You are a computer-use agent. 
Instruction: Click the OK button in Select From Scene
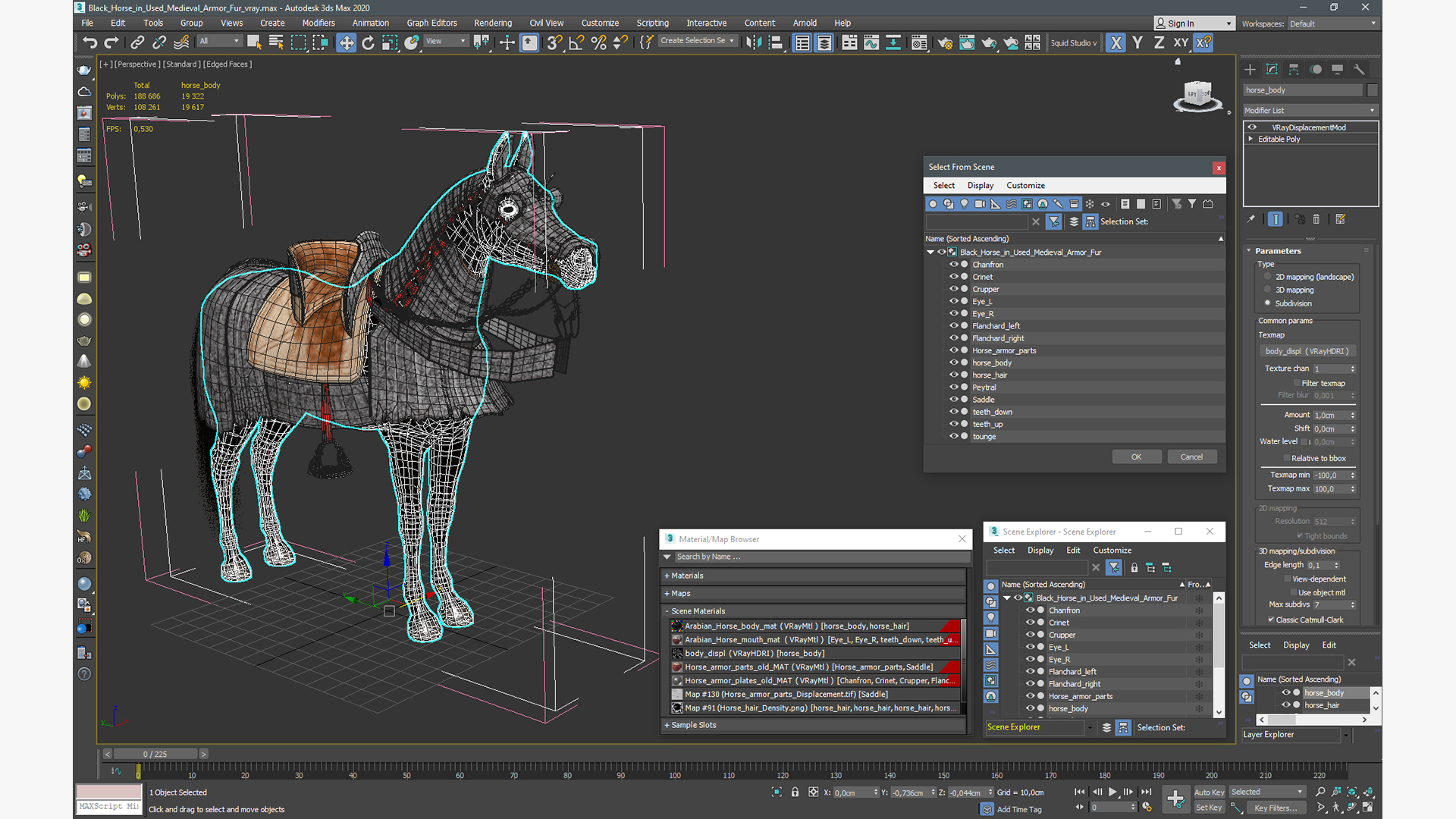coord(1136,456)
